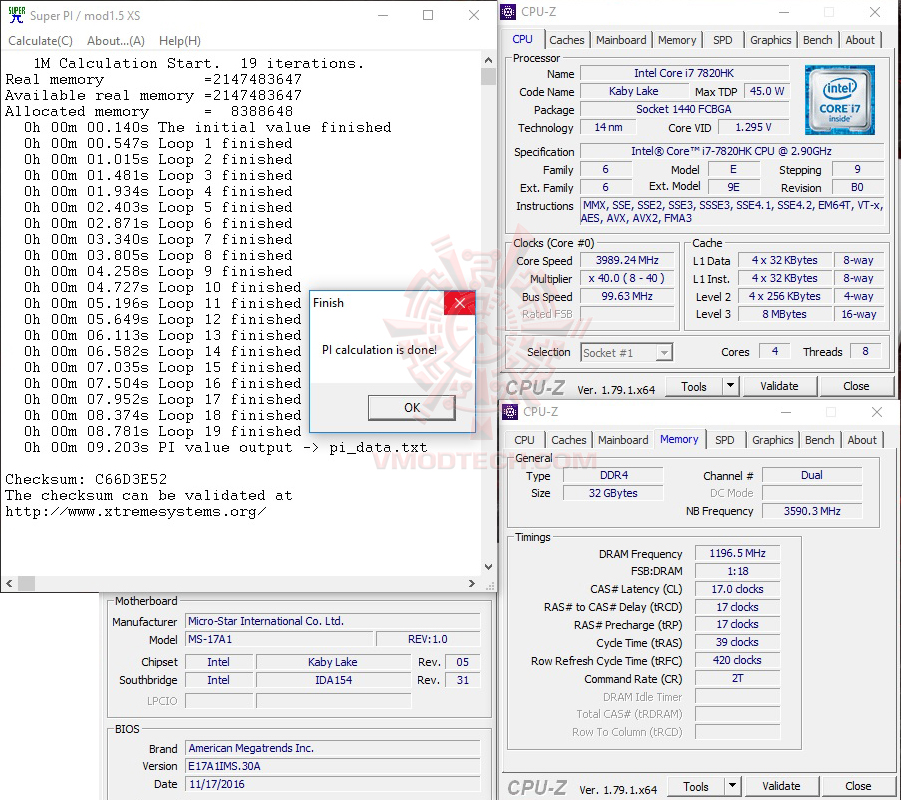Click the Super PI vertical scrollbar thumb
Screen dimensions: 901x800
[488, 76]
